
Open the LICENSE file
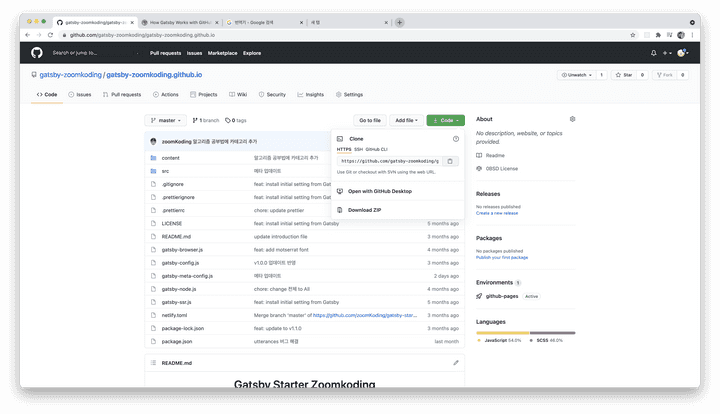coord(172,224)
